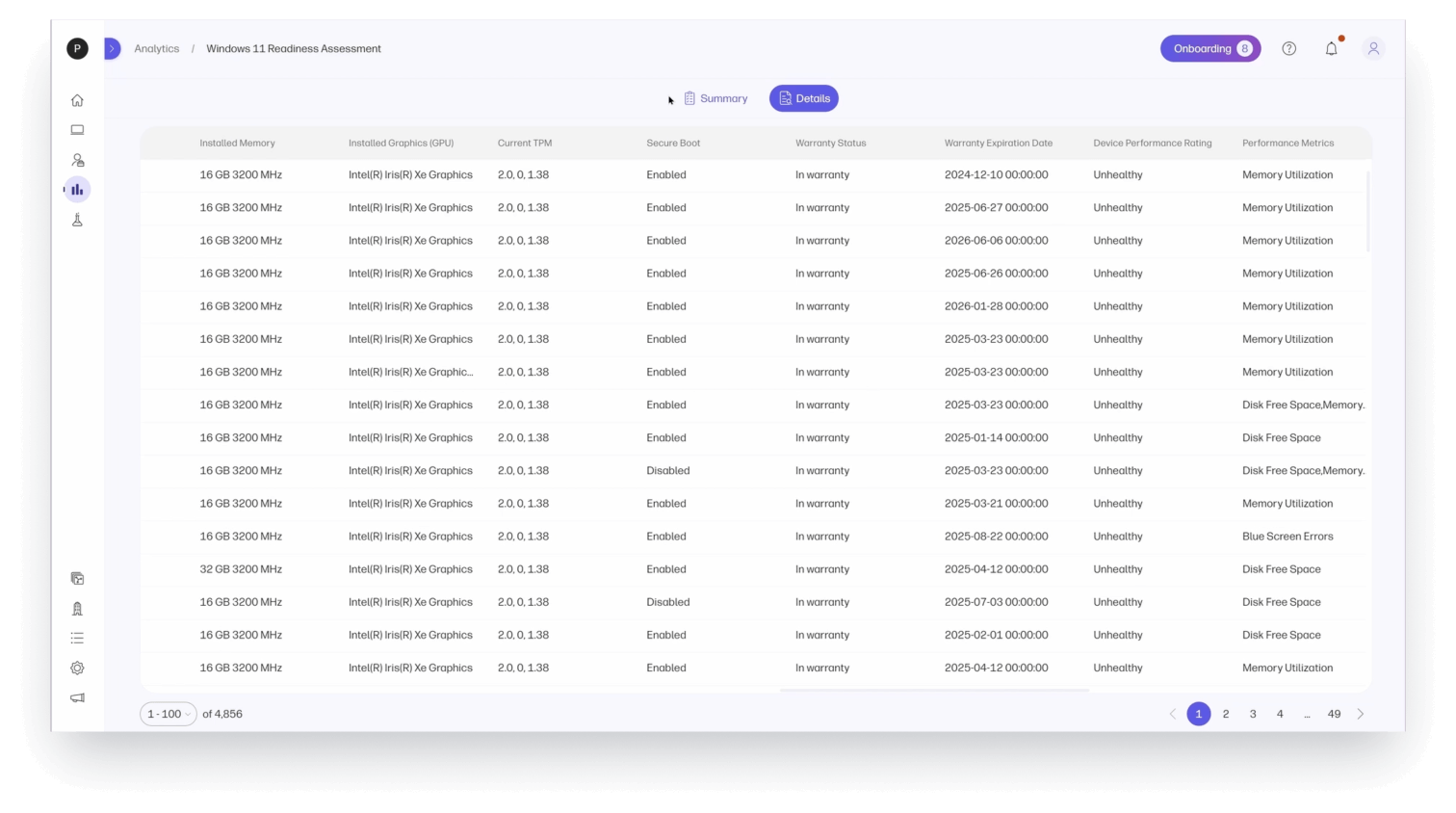
Task: Click the 2025-01-14 00:00:00 expiration cell
Action: click(997, 437)
